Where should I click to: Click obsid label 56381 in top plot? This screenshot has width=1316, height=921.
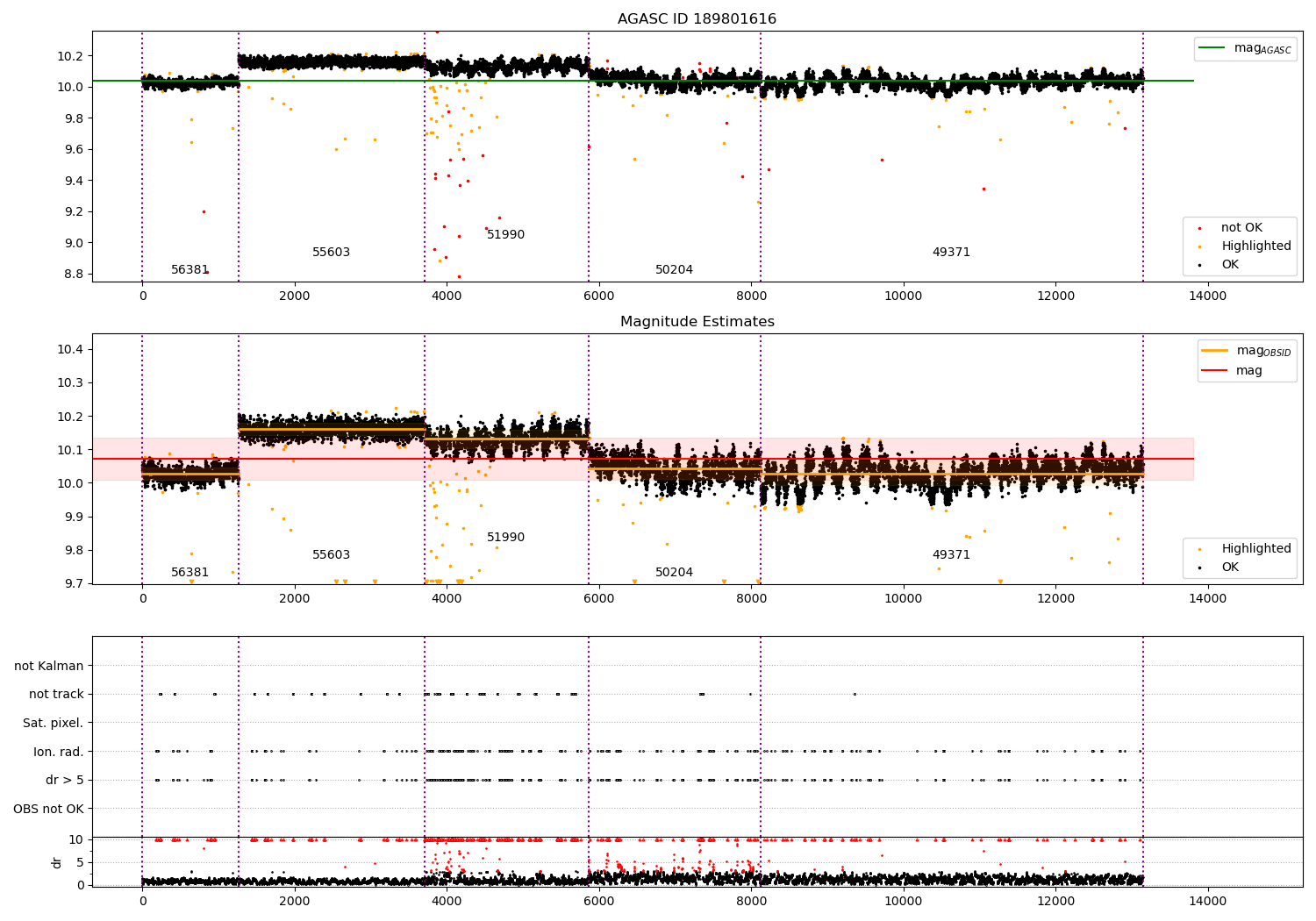pyautogui.click(x=190, y=270)
